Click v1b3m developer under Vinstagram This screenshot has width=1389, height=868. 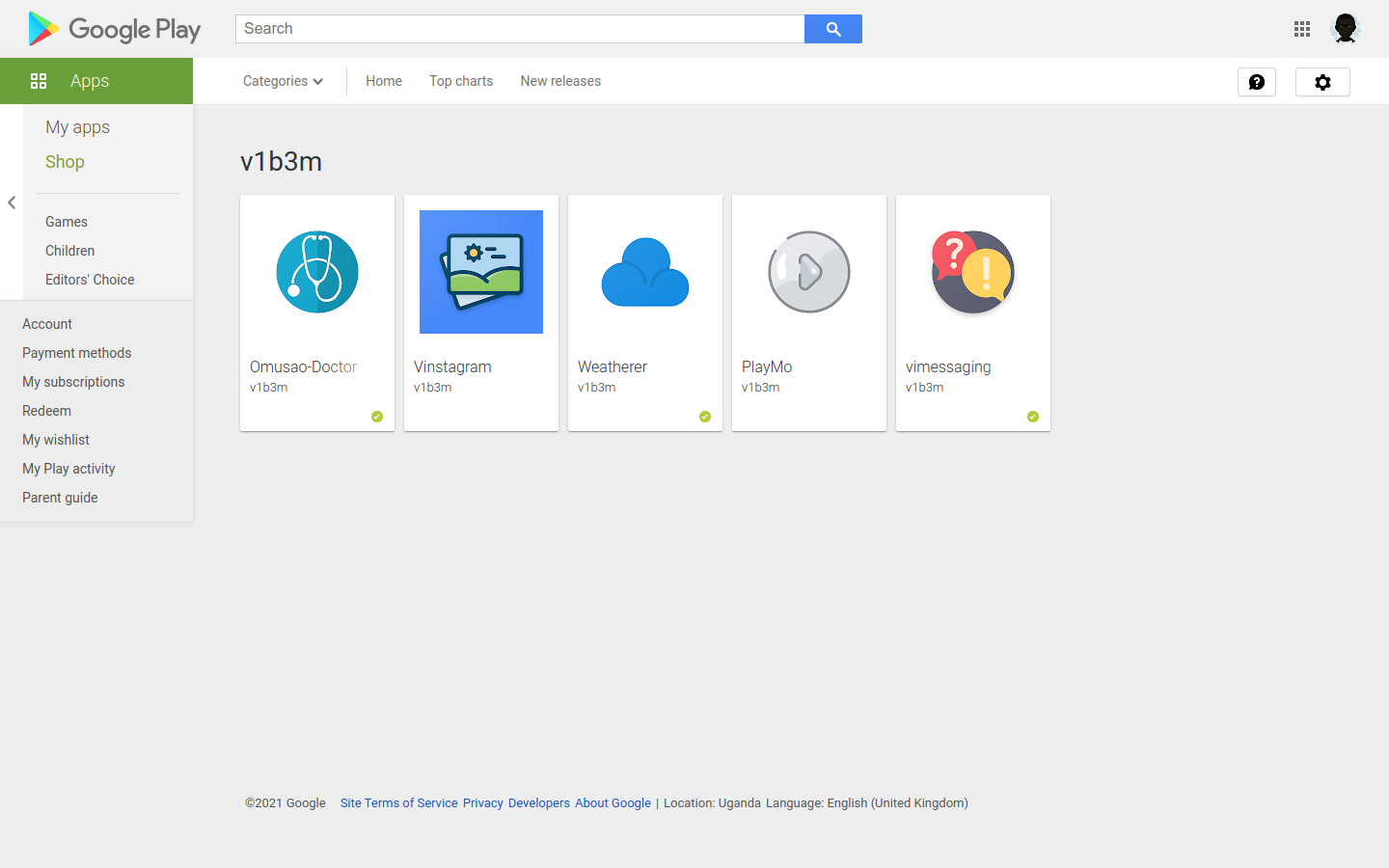point(433,388)
